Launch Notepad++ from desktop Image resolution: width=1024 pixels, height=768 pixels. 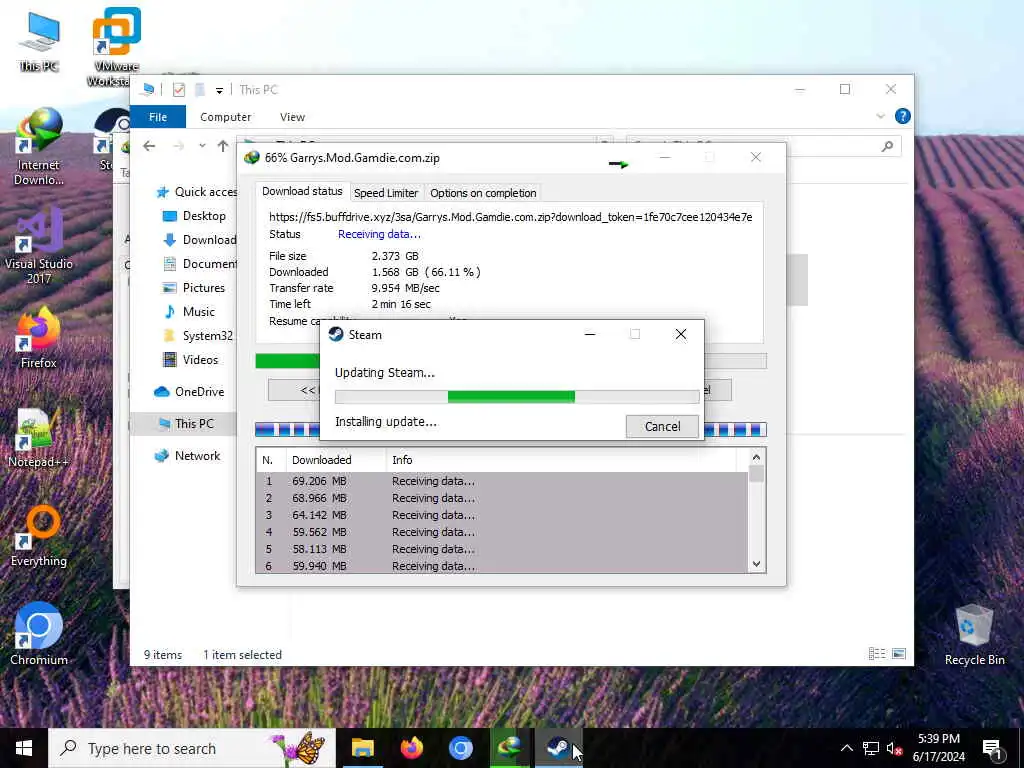[39, 437]
